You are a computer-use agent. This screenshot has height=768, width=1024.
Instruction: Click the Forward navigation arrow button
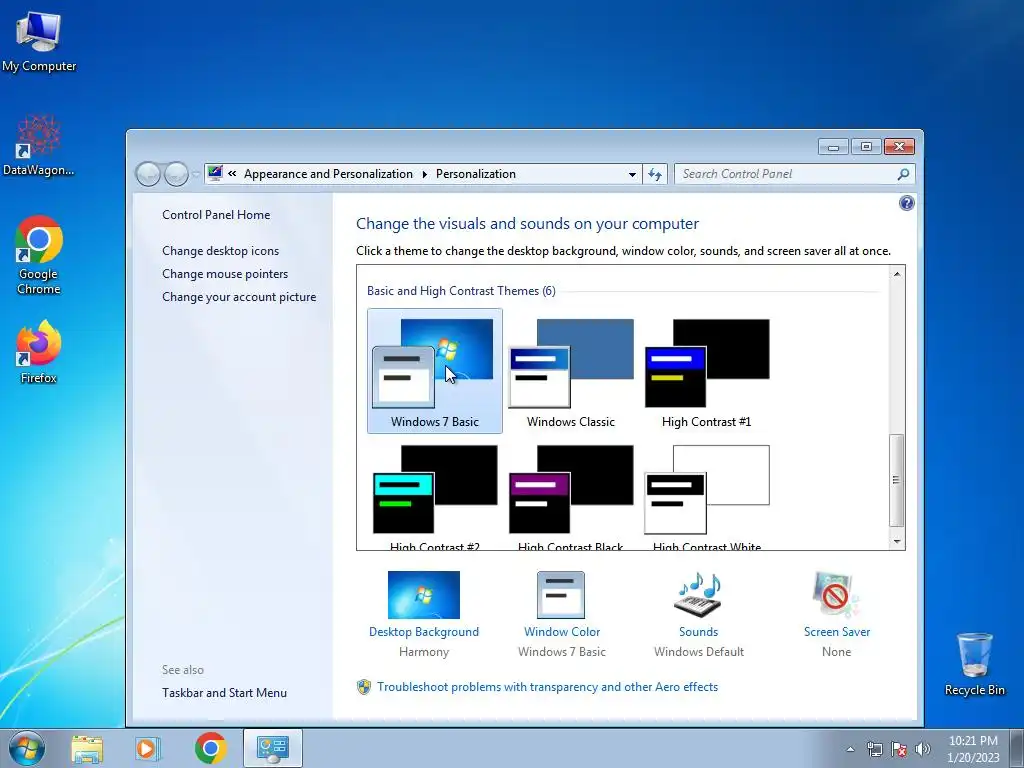(176, 174)
